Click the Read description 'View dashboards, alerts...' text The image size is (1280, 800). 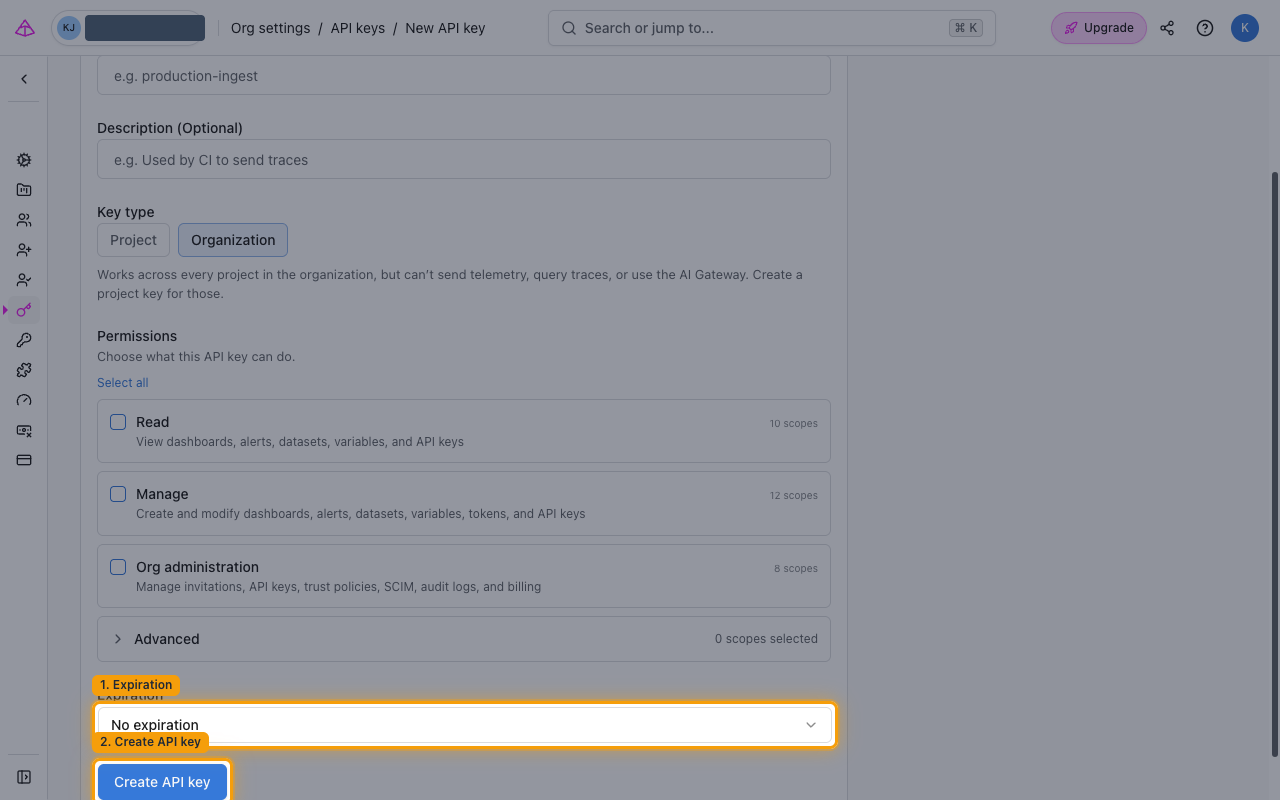pos(300,441)
